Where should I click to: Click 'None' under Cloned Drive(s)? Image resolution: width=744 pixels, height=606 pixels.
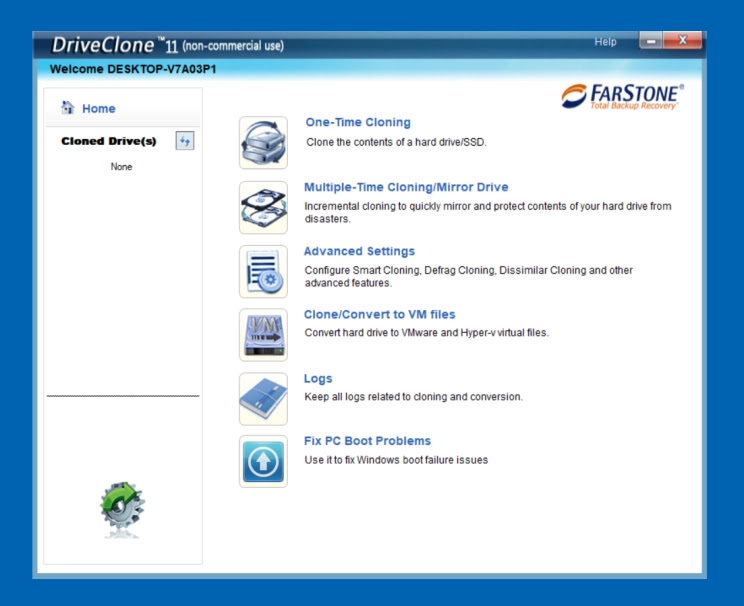click(121, 167)
